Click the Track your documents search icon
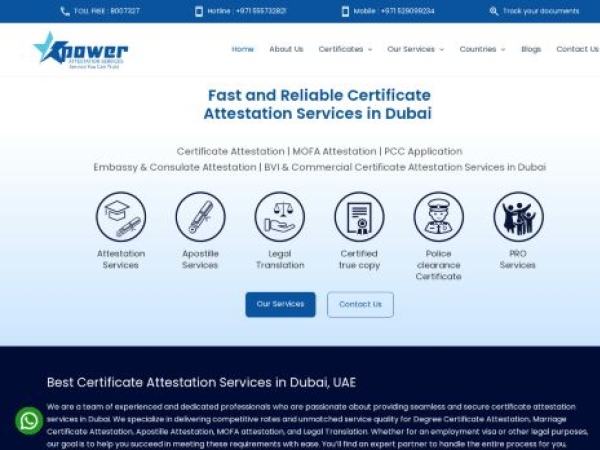The image size is (600, 450). tap(494, 11)
